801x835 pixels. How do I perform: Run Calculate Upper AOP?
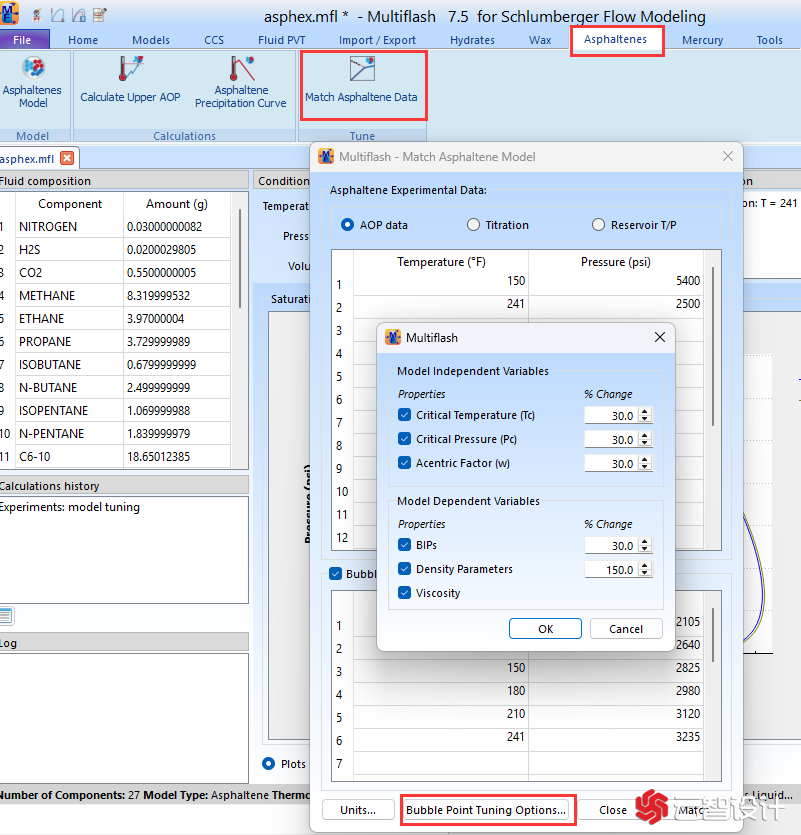[130, 80]
